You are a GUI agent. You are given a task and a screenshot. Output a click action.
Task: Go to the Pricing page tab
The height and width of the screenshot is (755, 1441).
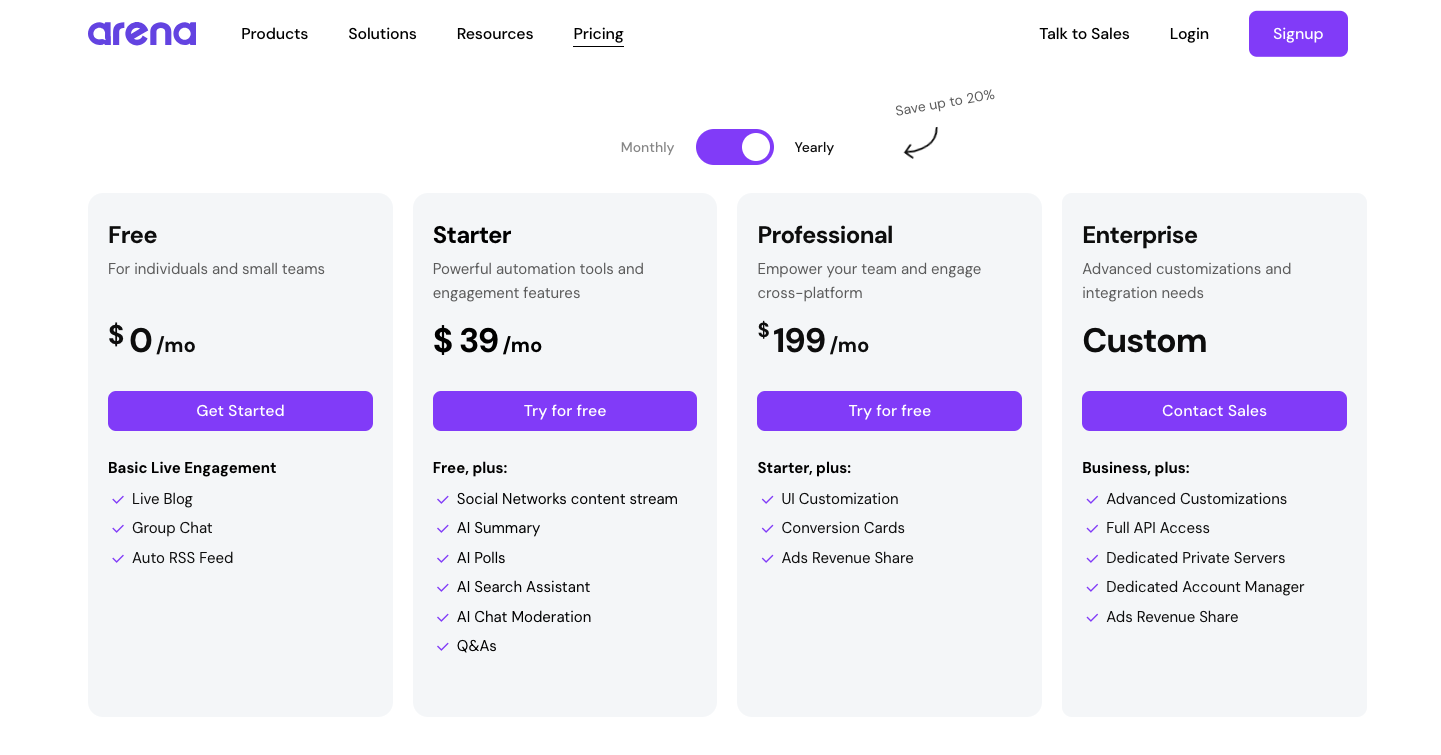click(x=598, y=34)
